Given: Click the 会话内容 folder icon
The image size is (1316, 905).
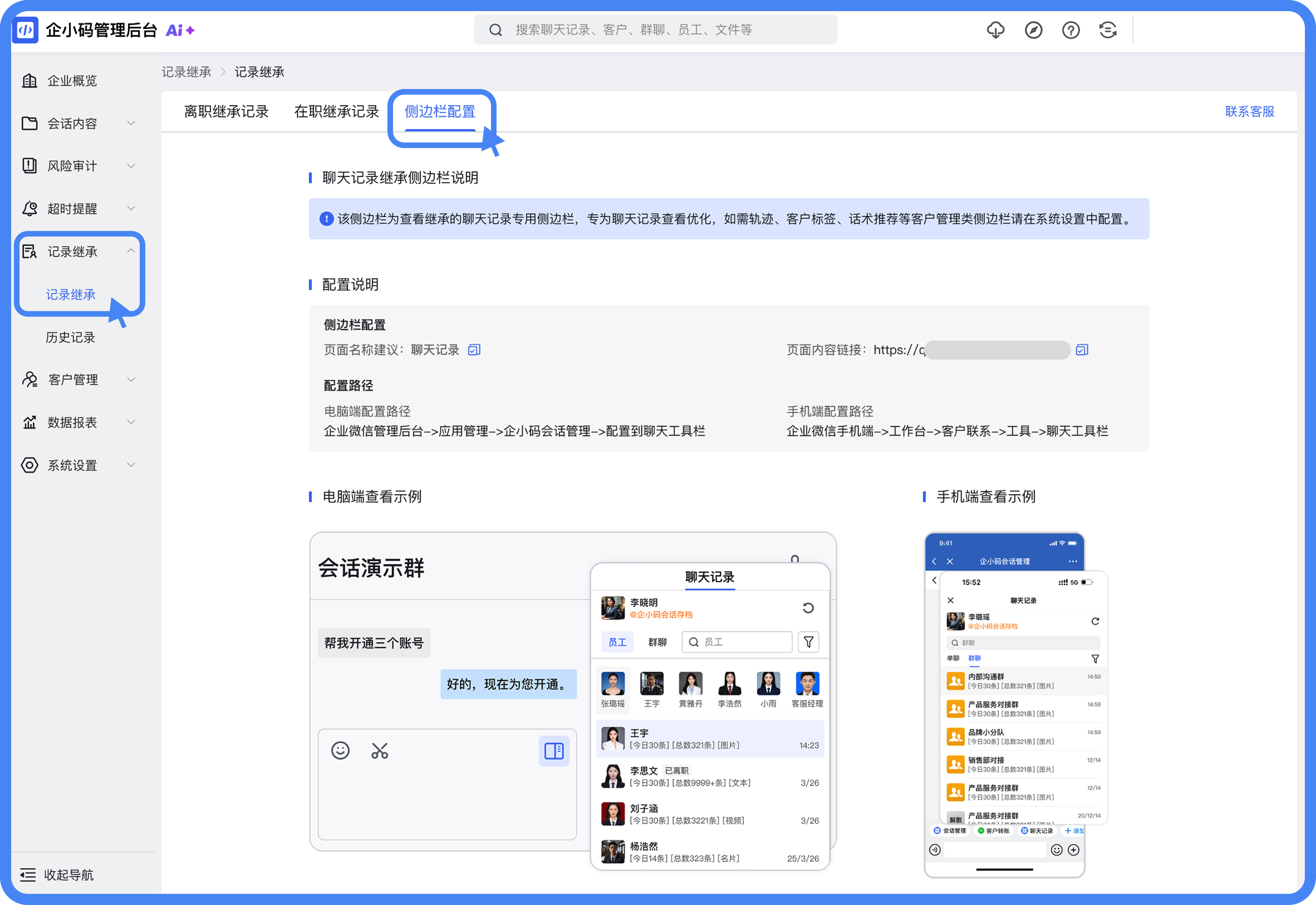Looking at the screenshot, I should pos(30,123).
